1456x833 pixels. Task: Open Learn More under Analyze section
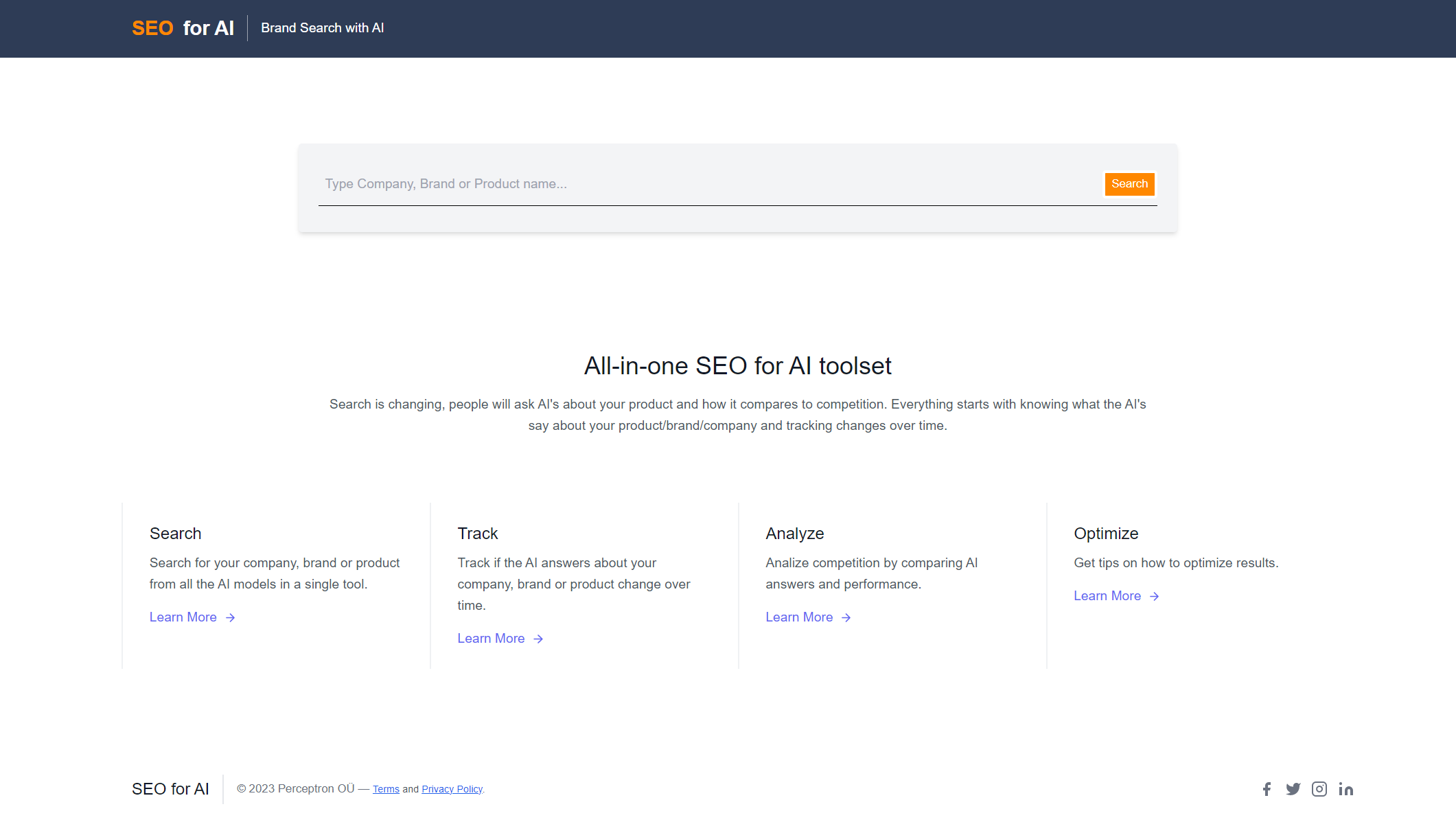click(799, 617)
